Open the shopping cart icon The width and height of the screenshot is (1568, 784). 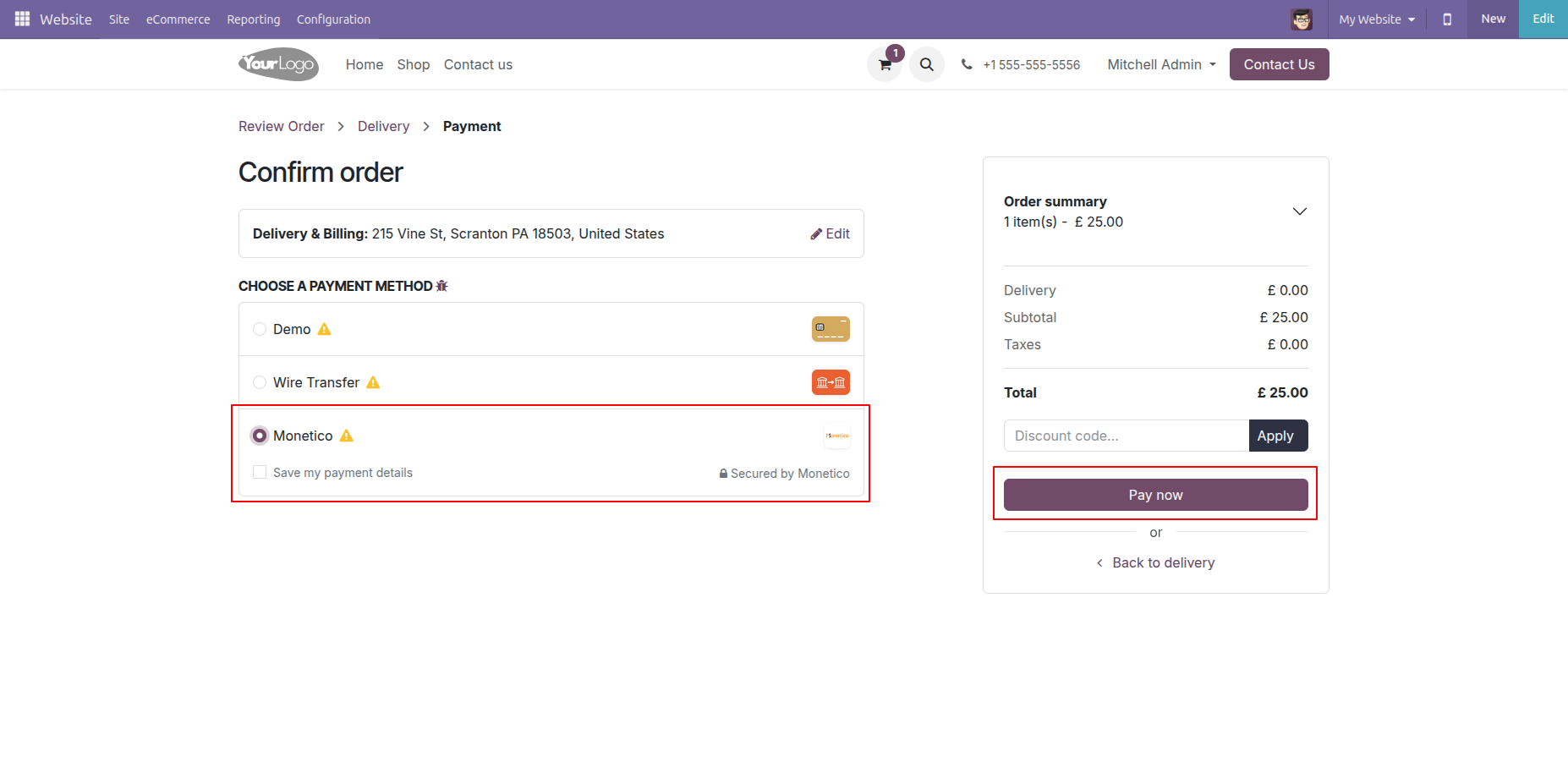(885, 64)
